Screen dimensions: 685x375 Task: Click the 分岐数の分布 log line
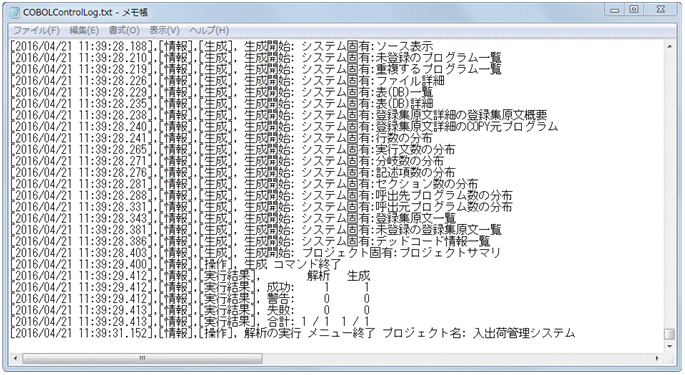pyautogui.click(x=227, y=160)
